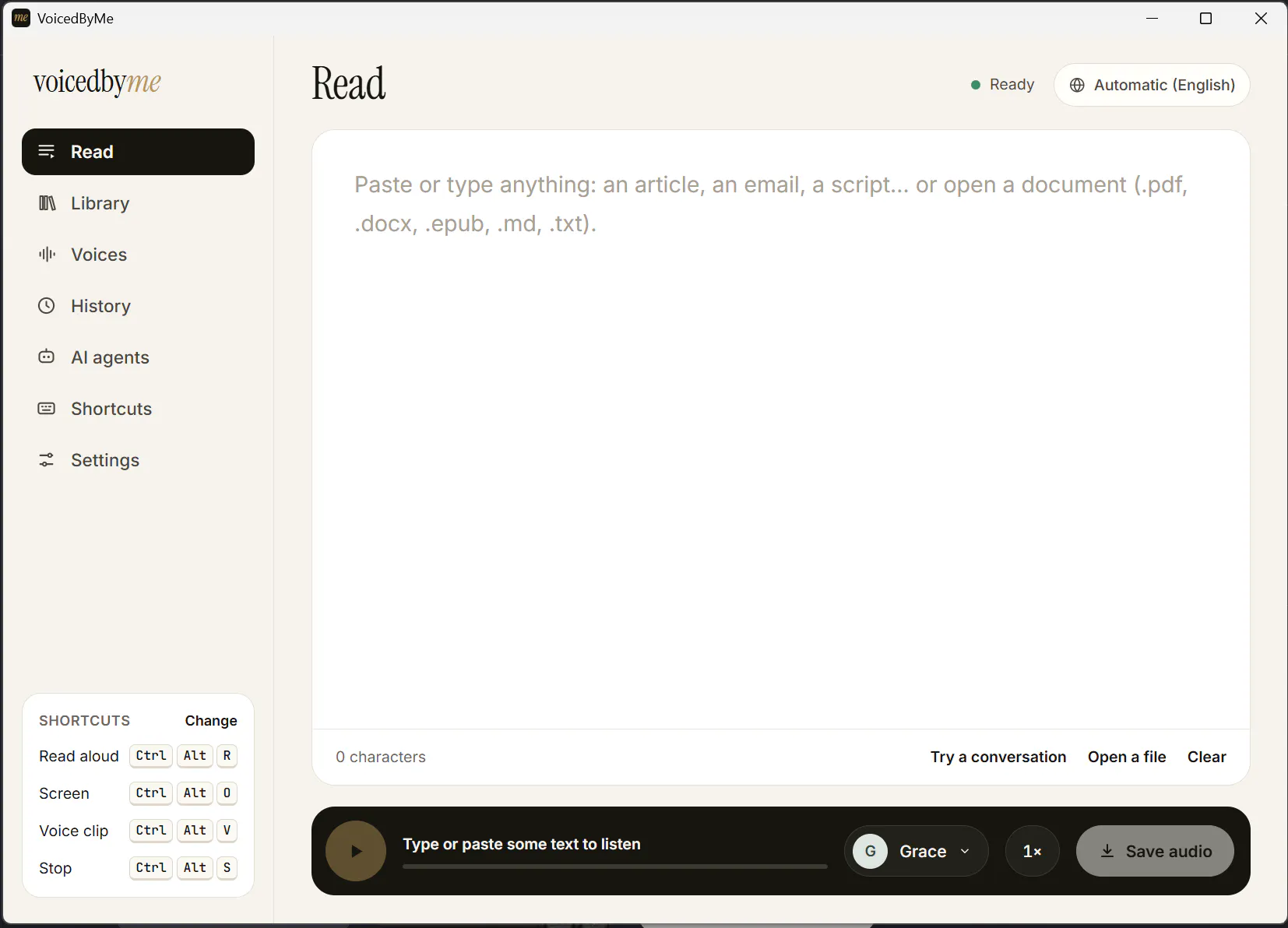This screenshot has height=928, width=1288.
Task: Click Try a conversation
Action: 998,757
